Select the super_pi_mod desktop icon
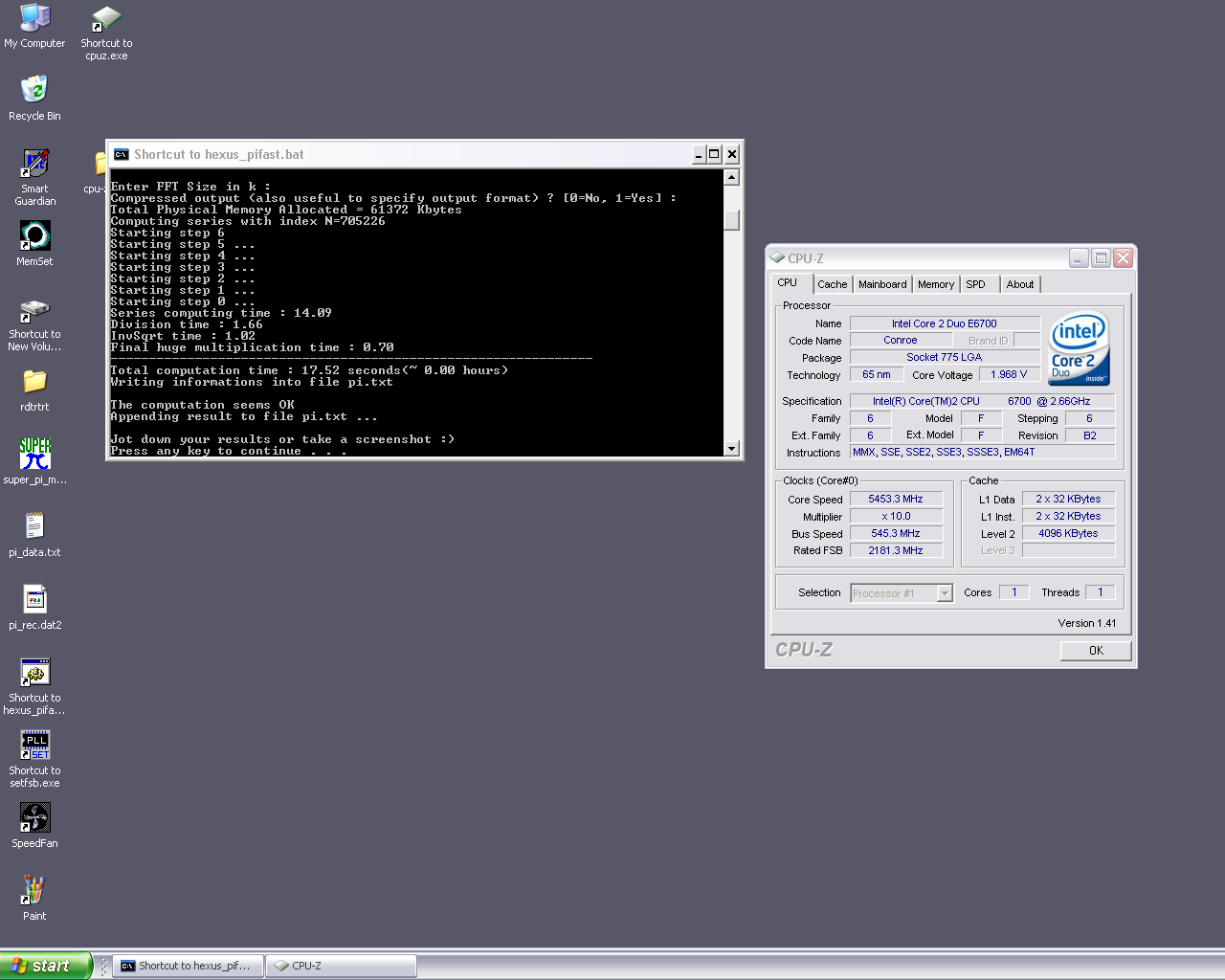The width and height of the screenshot is (1225, 980). pyautogui.click(x=34, y=461)
